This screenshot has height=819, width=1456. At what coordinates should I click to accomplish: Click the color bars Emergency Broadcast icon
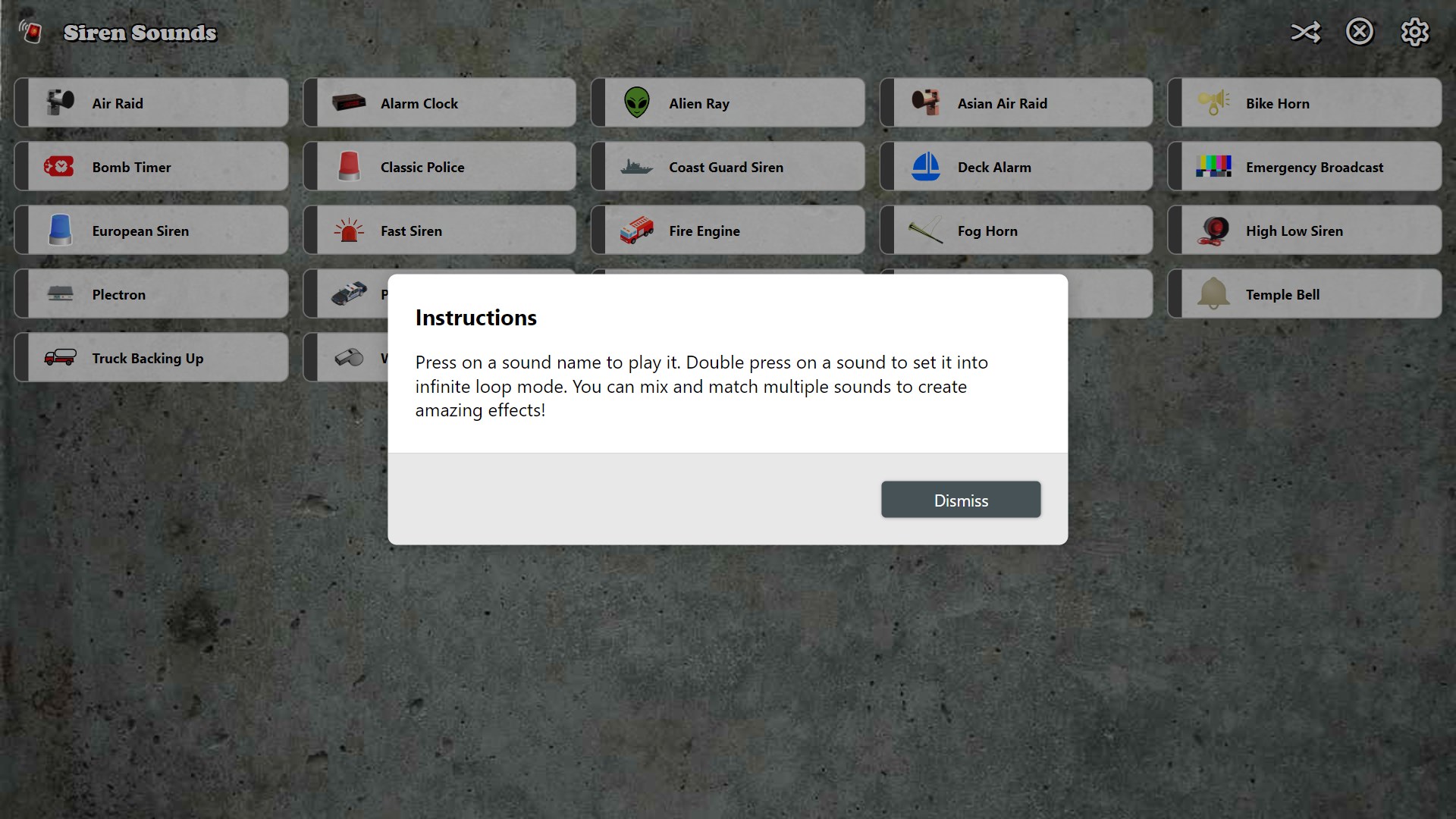[x=1213, y=166]
